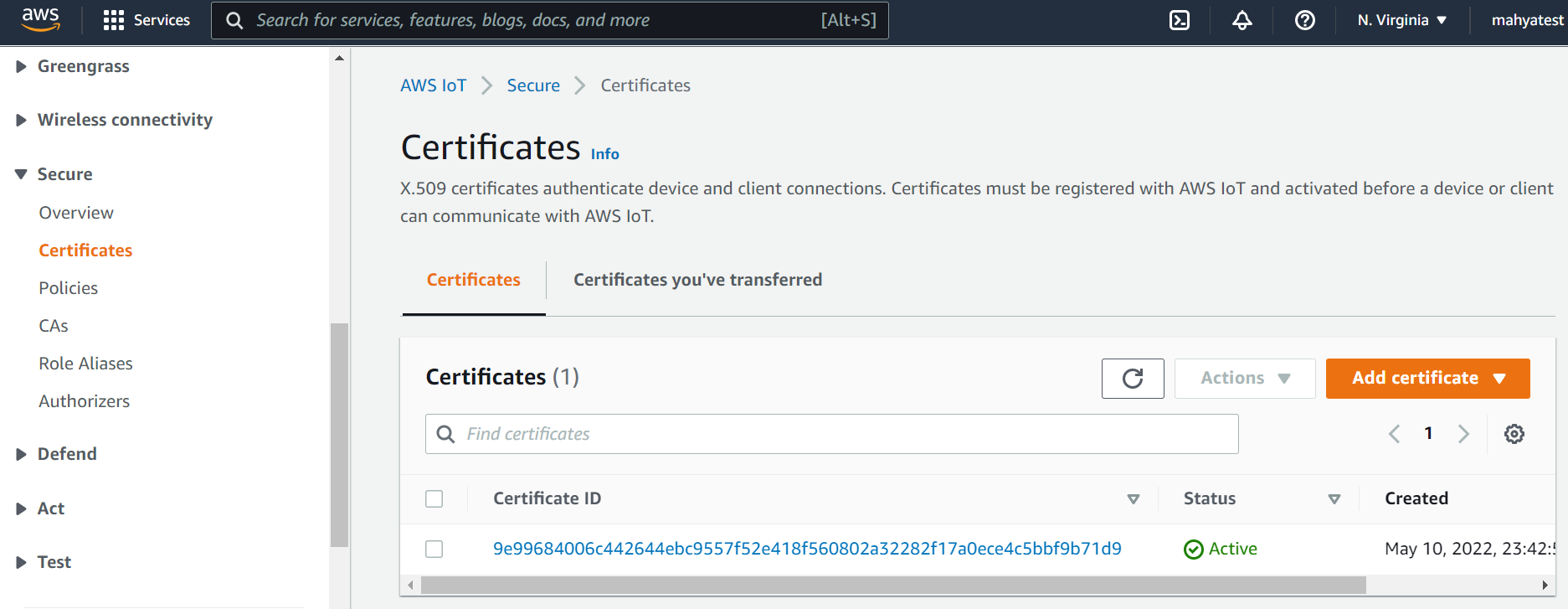Go to next page arrow
This screenshot has width=1568, height=609.
pos(1463,434)
